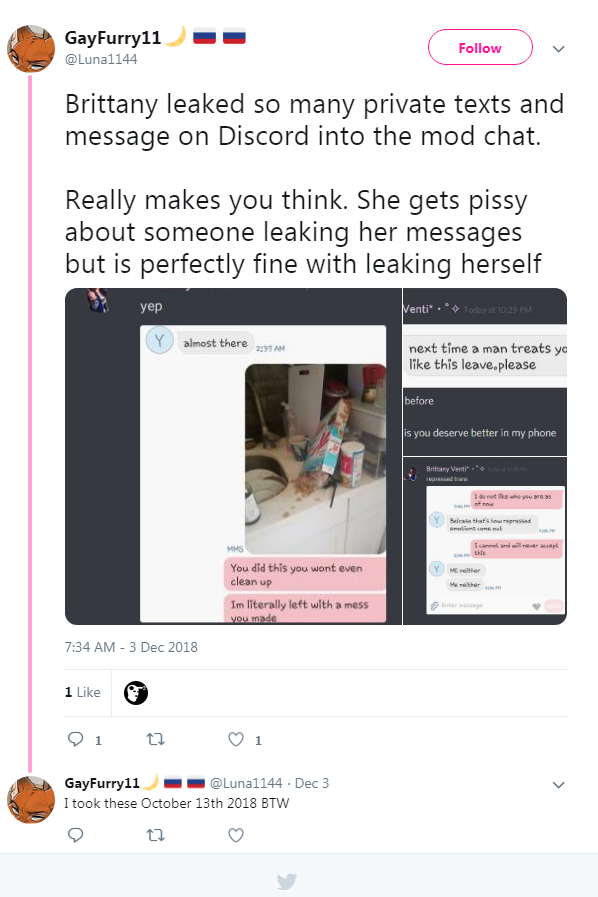The height and width of the screenshot is (897, 598).
Task: View the avatar of the user who liked
Action: pos(136,693)
